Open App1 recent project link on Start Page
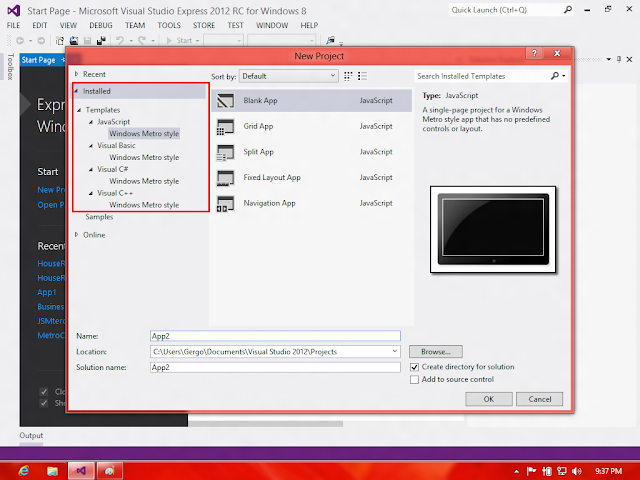This screenshot has height=480, width=640. pos(47,292)
